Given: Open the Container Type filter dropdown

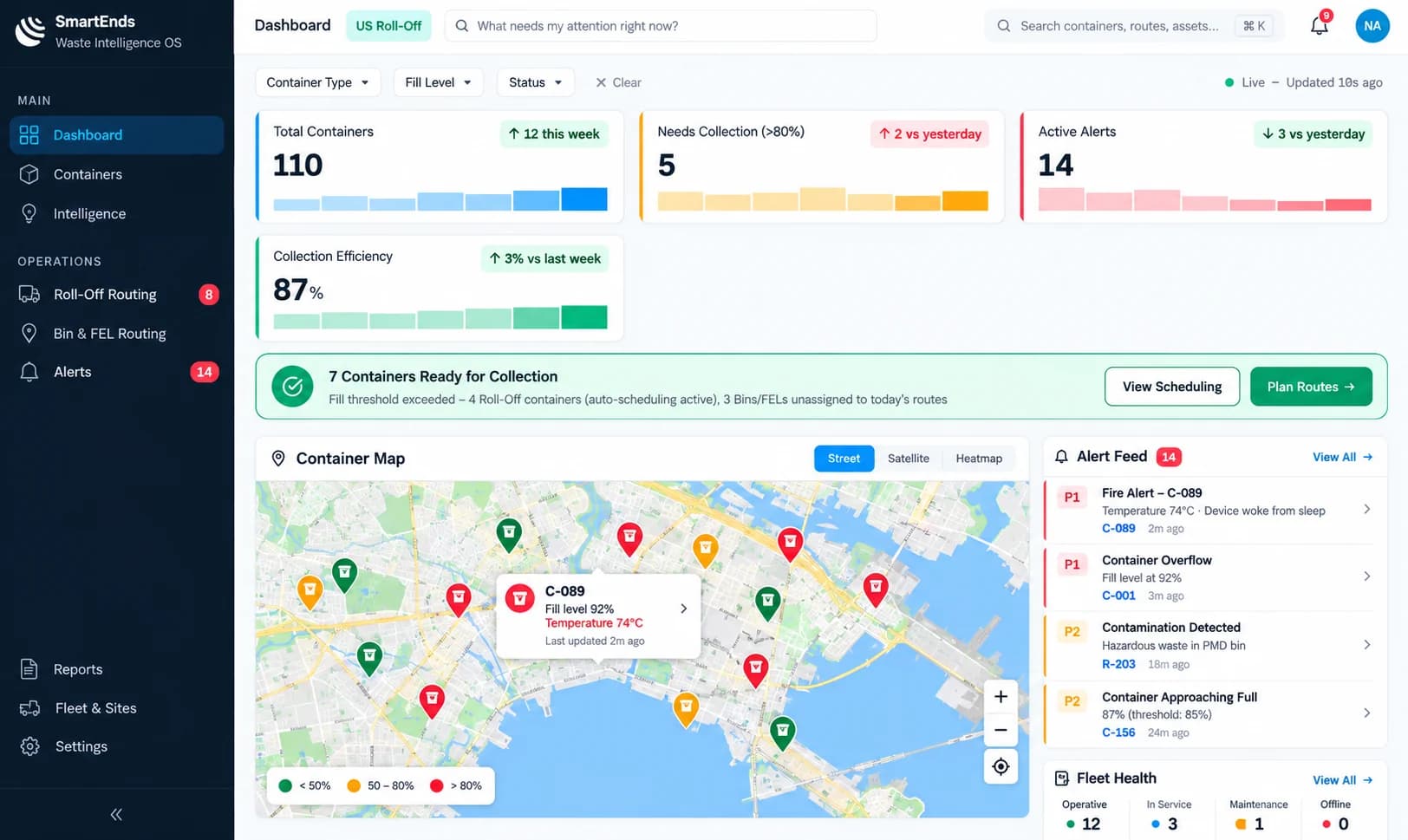Looking at the screenshot, I should click(317, 82).
